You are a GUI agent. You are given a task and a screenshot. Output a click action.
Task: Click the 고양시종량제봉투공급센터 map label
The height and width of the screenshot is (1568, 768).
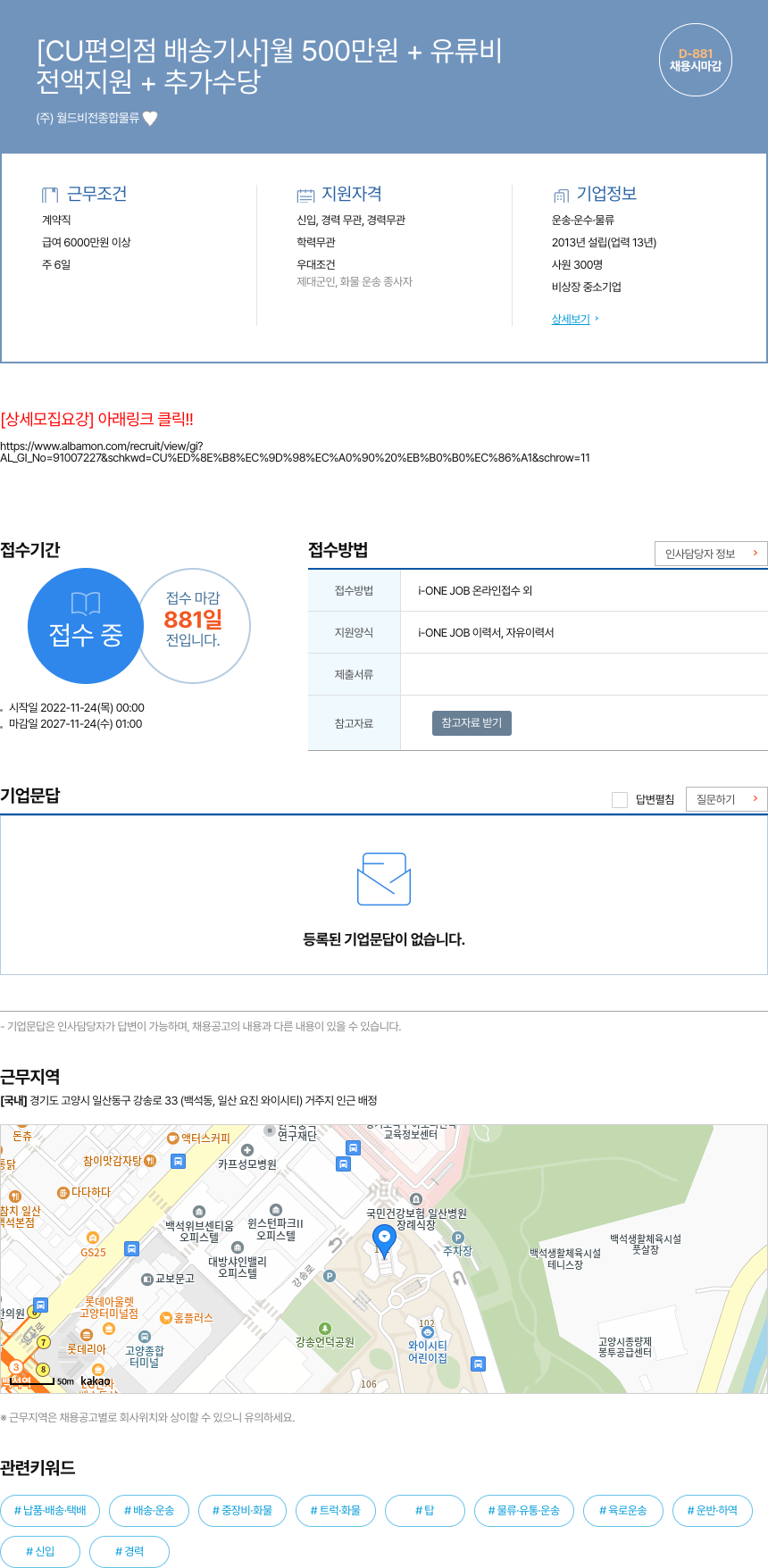[625, 1347]
